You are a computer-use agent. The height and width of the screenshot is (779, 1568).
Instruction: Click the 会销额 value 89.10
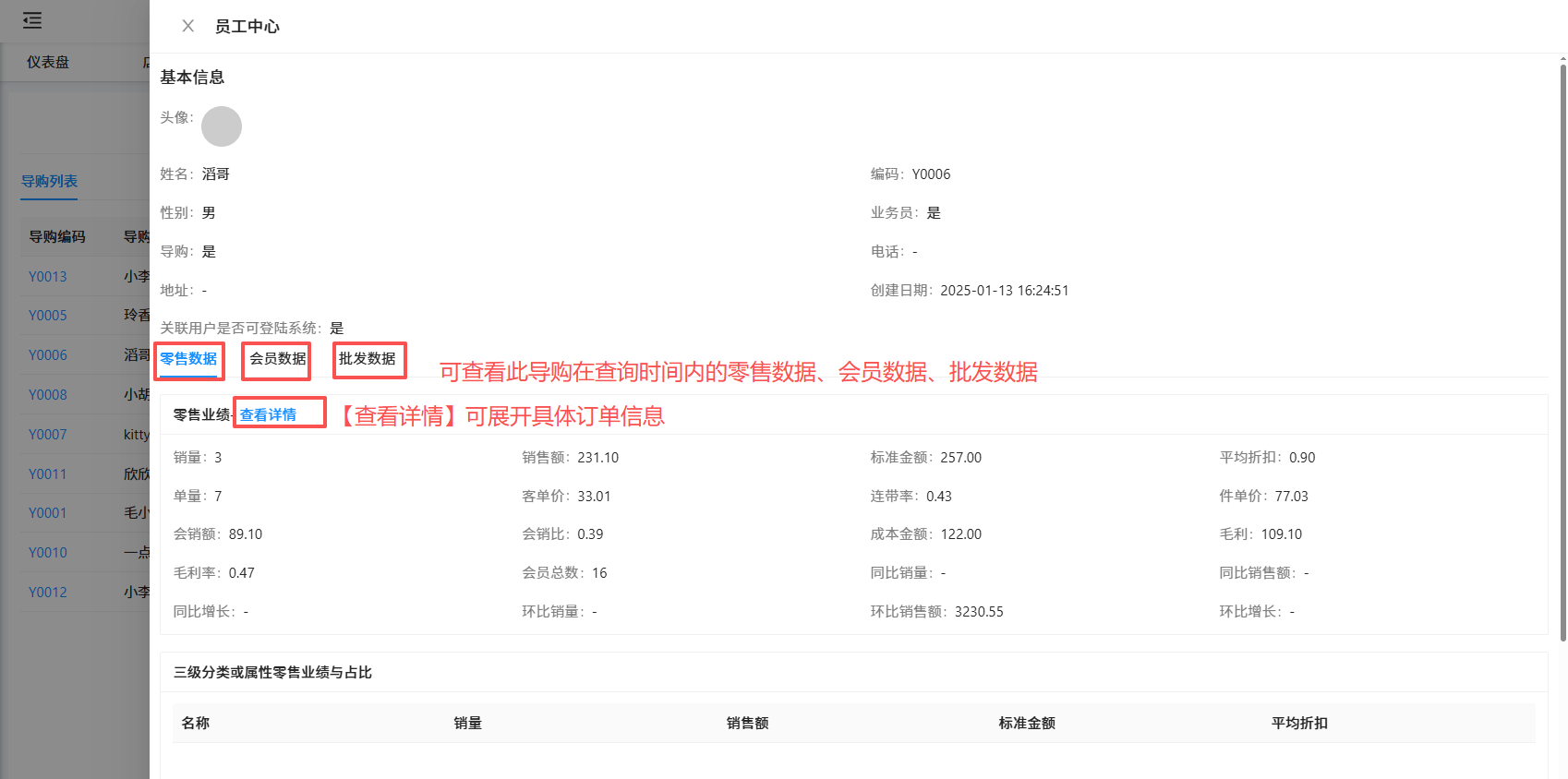(246, 533)
